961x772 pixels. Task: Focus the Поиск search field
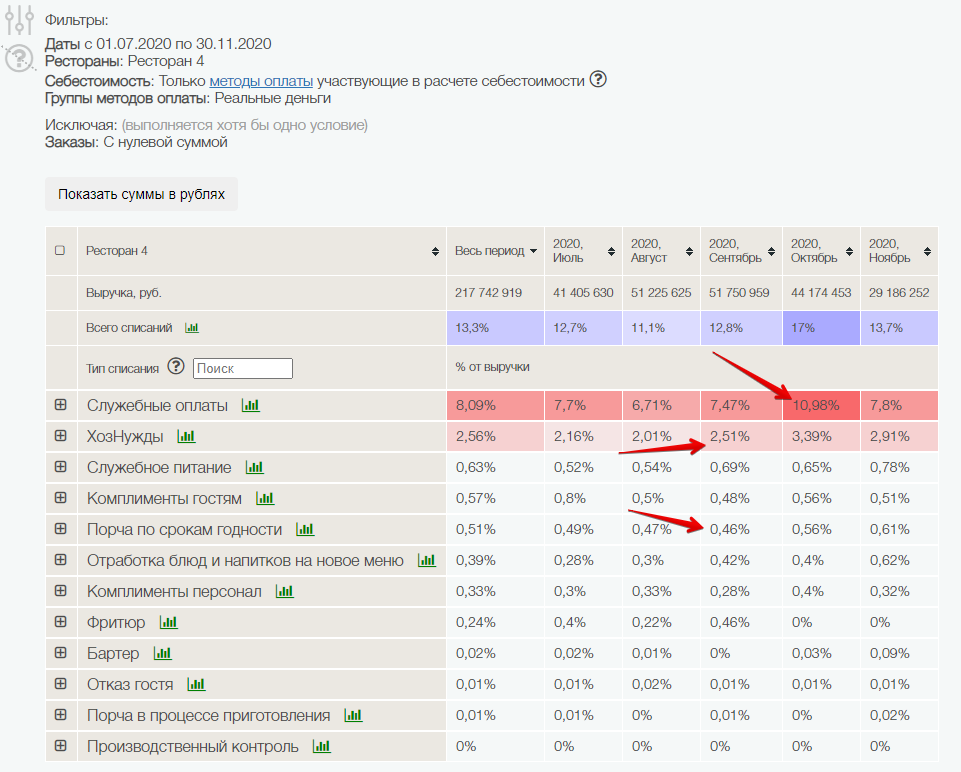[243, 368]
